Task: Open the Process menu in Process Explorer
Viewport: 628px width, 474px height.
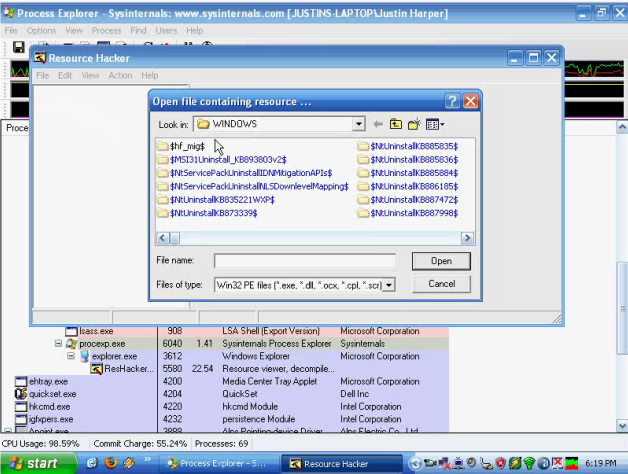Action: (106, 30)
